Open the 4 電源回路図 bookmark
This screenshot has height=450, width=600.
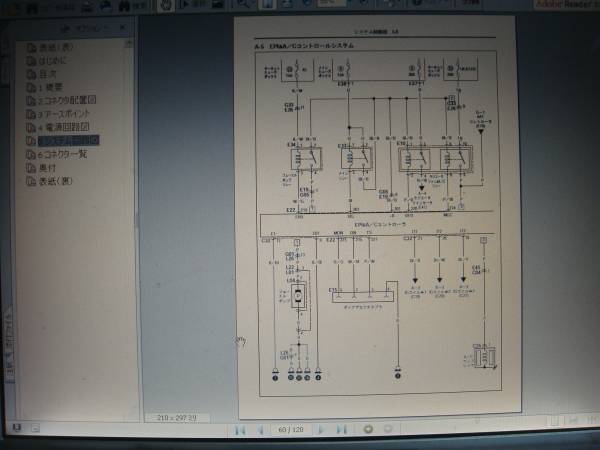pos(63,127)
